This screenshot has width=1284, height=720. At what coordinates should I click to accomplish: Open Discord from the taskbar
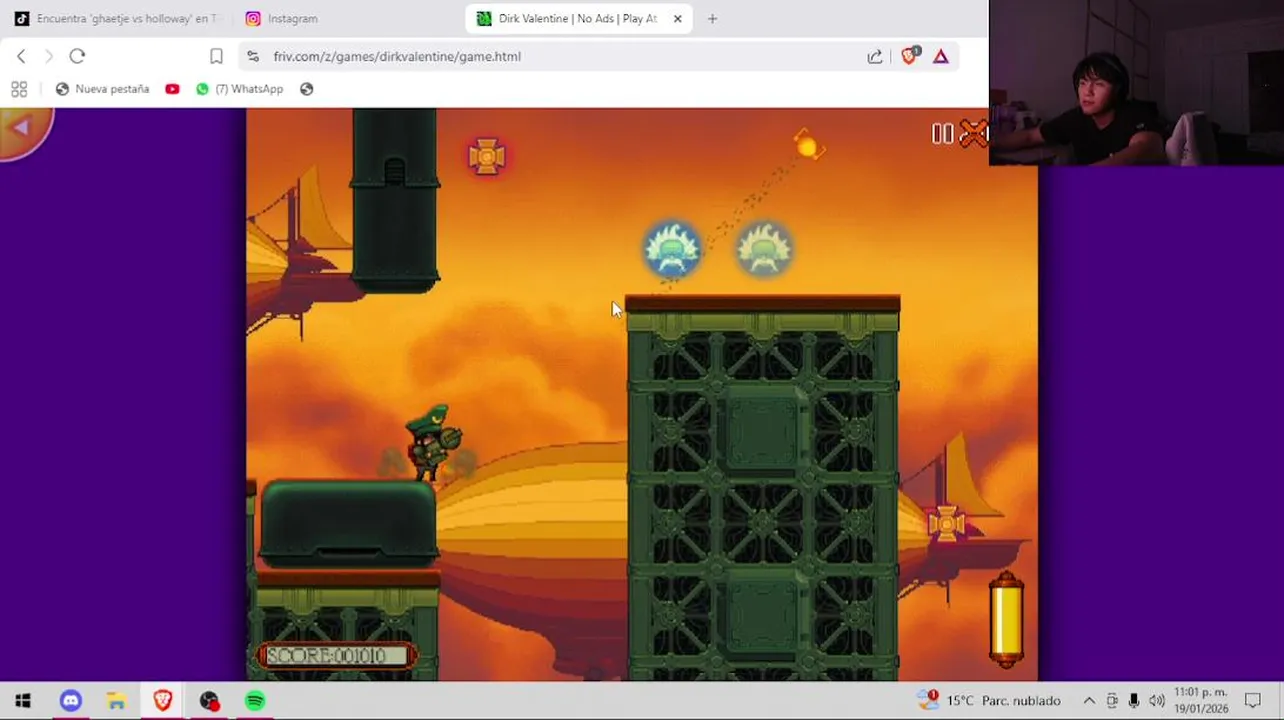tap(70, 701)
